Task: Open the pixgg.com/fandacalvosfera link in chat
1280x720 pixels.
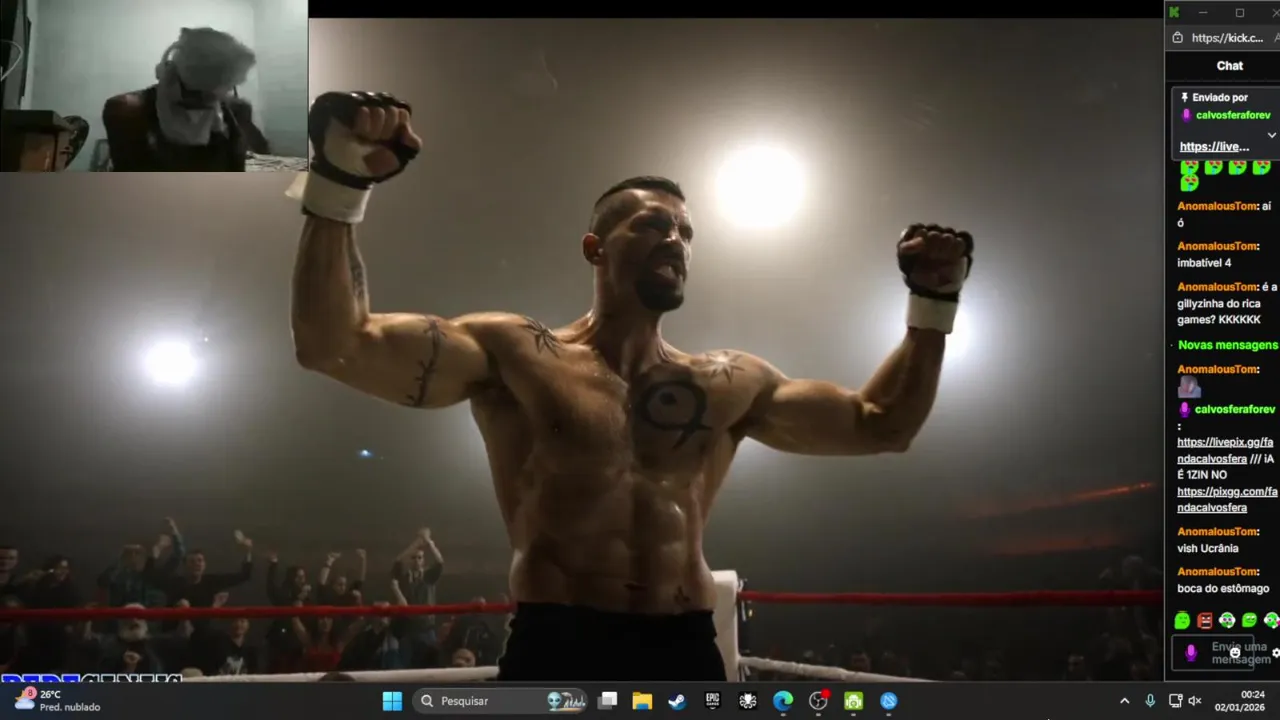Action: [1227, 500]
